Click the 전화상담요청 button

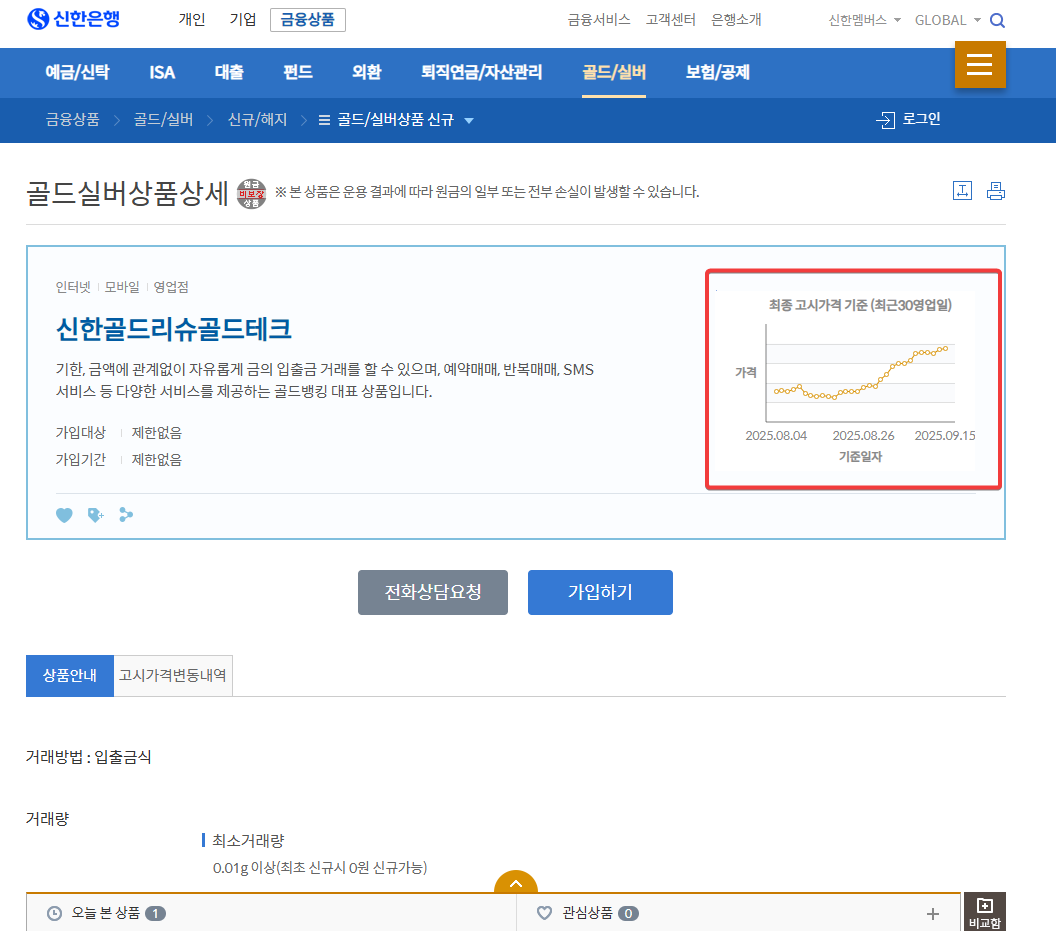coord(433,592)
